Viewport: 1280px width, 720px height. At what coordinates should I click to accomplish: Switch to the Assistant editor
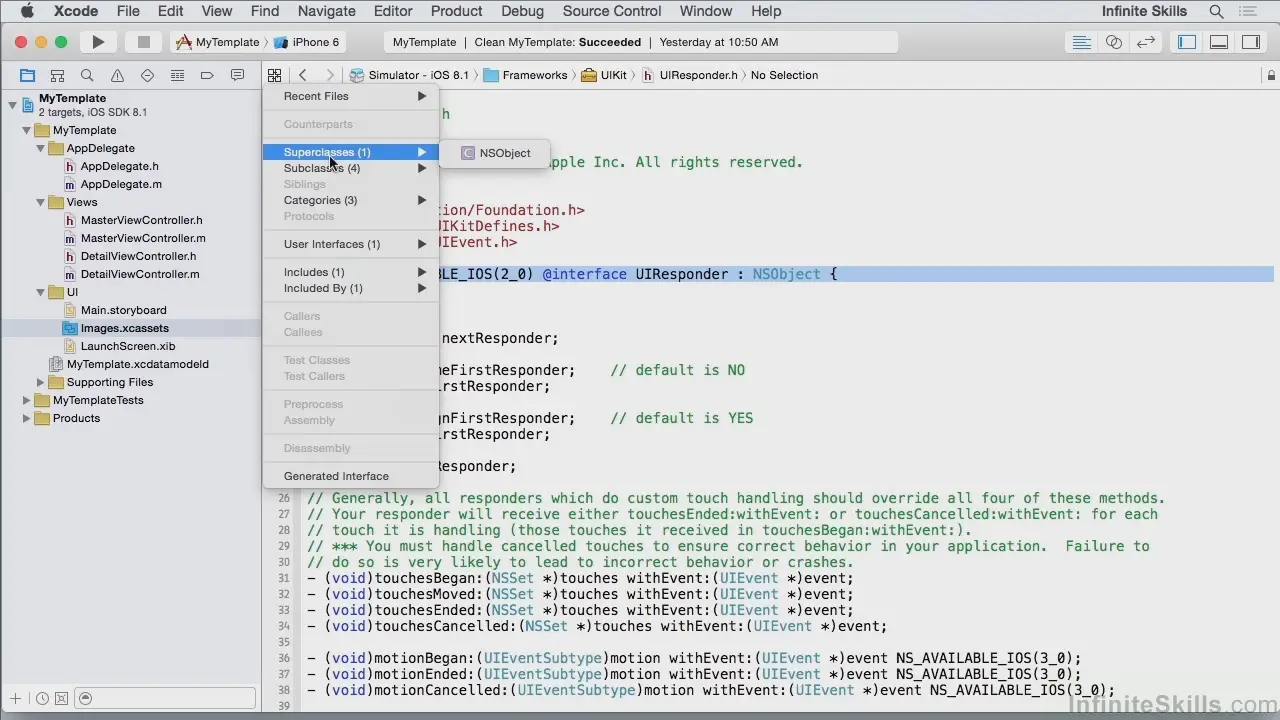1113,42
